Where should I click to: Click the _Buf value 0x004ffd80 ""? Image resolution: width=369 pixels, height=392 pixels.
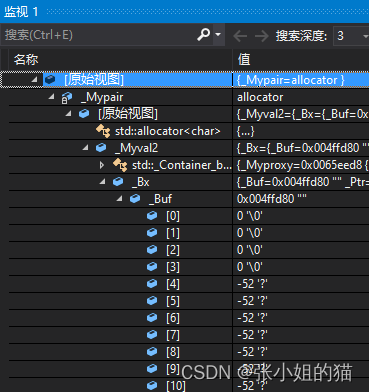(x=272, y=199)
